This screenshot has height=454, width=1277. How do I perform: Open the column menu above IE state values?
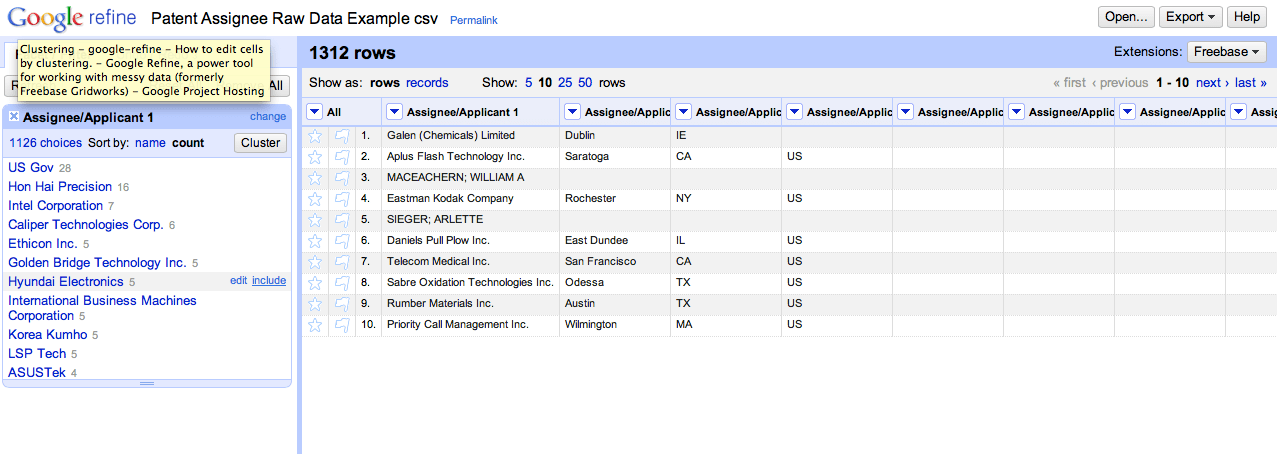point(683,112)
